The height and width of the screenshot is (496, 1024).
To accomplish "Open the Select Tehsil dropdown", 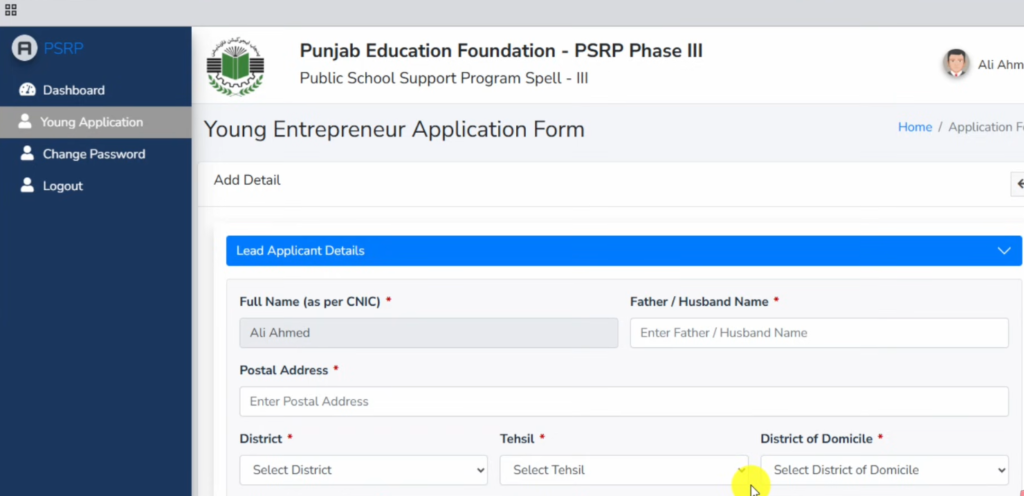I will [x=623, y=470].
